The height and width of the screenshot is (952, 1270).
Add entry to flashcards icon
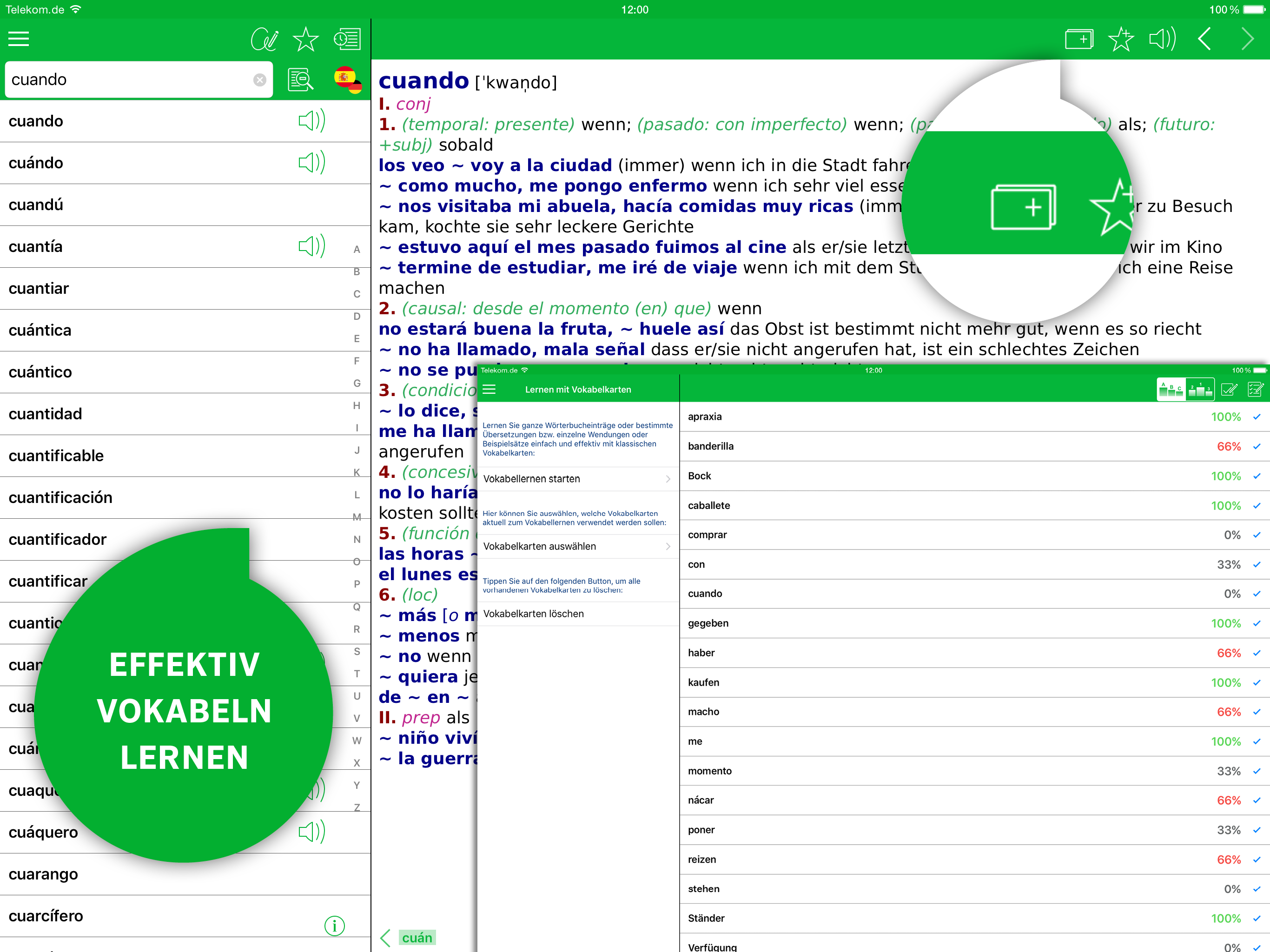pyautogui.click(x=1079, y=39)
